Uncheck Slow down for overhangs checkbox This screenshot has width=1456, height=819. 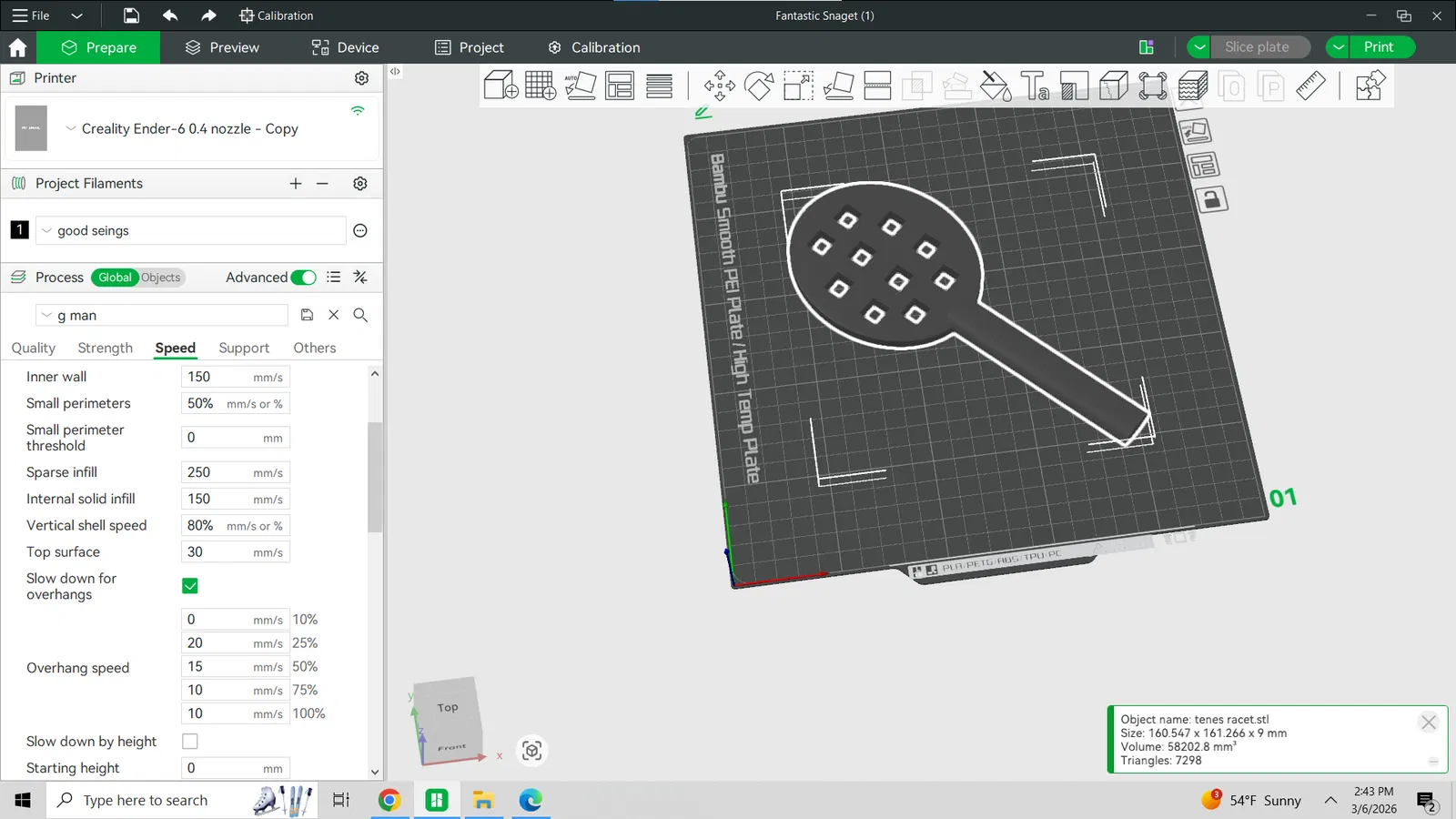(x=190, y=586)
